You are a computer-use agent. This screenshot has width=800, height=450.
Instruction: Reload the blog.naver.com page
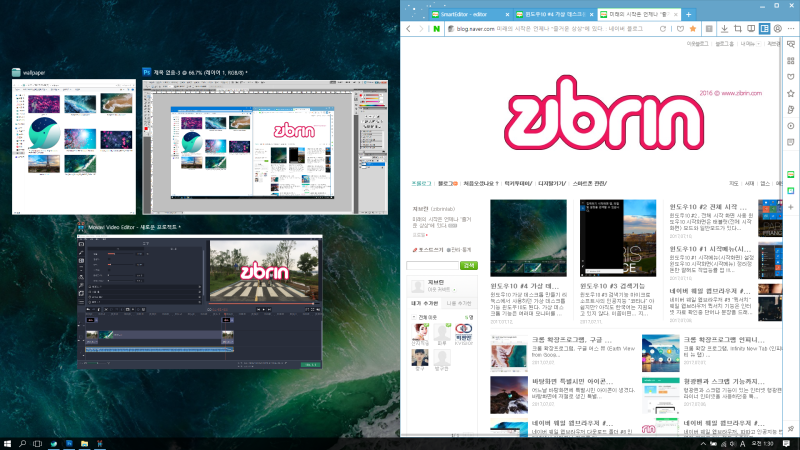[663, 29]
